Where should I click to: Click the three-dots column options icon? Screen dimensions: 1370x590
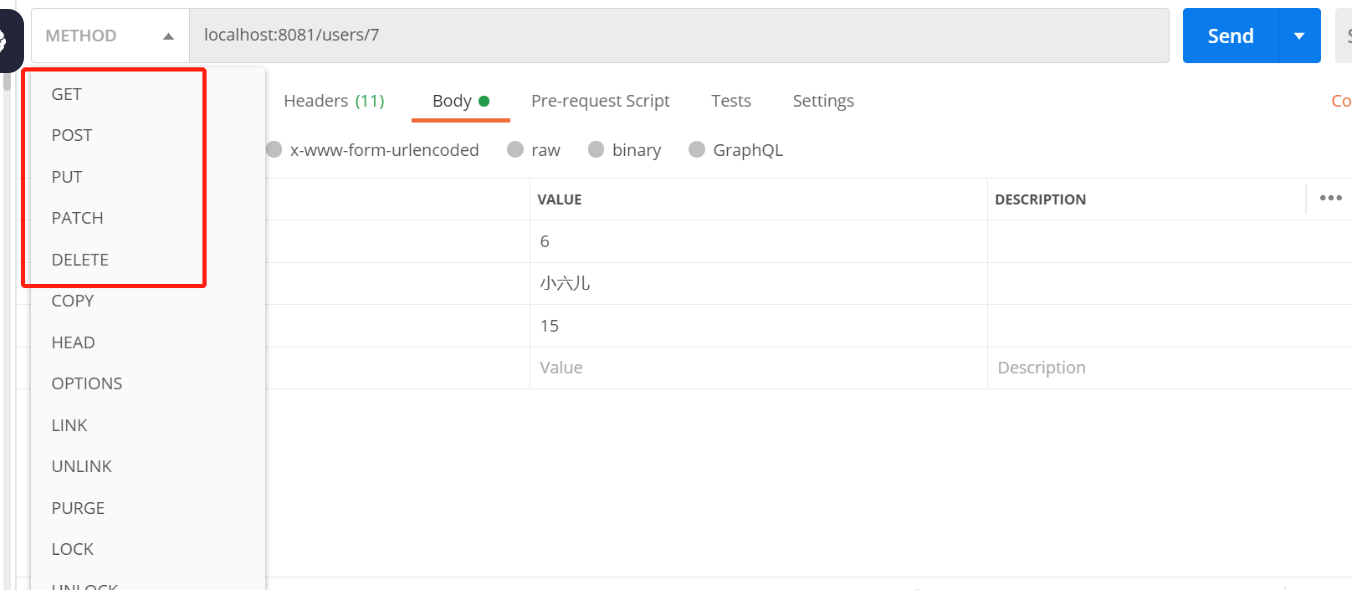pyautogui.click(x=1330, y=198)
